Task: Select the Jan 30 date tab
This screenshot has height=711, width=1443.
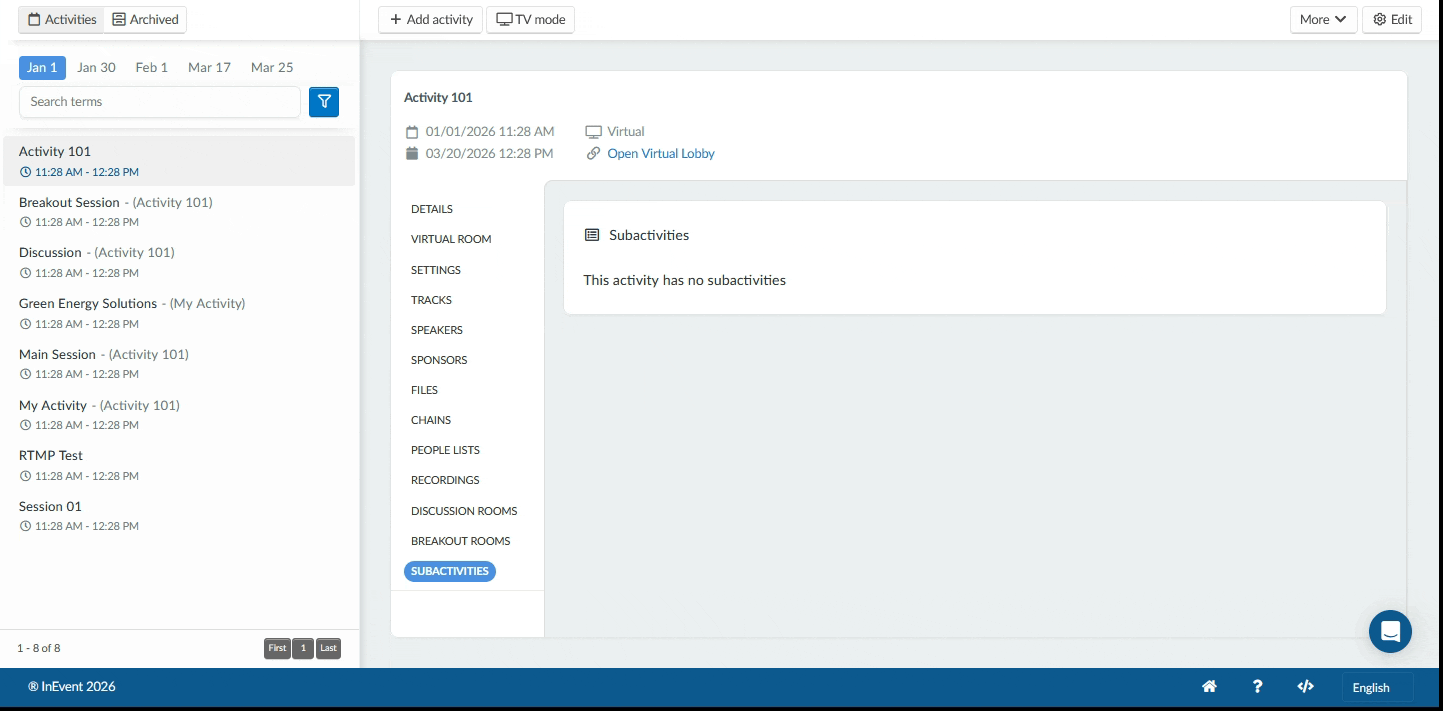Action: pyautogui.click(x=96, y=68)
